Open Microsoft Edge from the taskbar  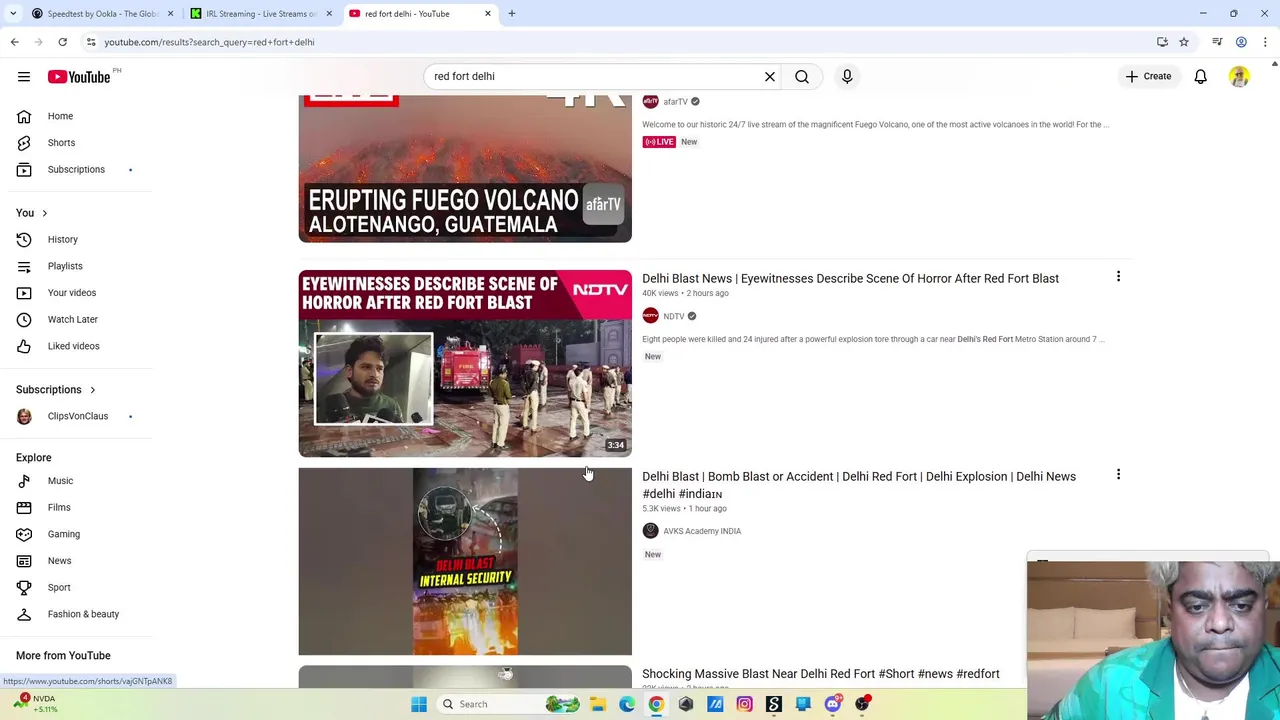click(627, 704)
